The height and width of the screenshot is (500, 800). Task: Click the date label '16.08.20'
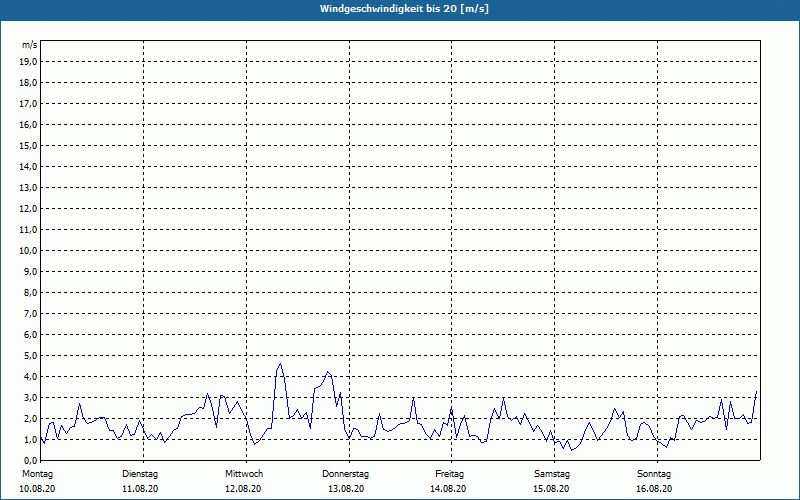coord(654,489)
